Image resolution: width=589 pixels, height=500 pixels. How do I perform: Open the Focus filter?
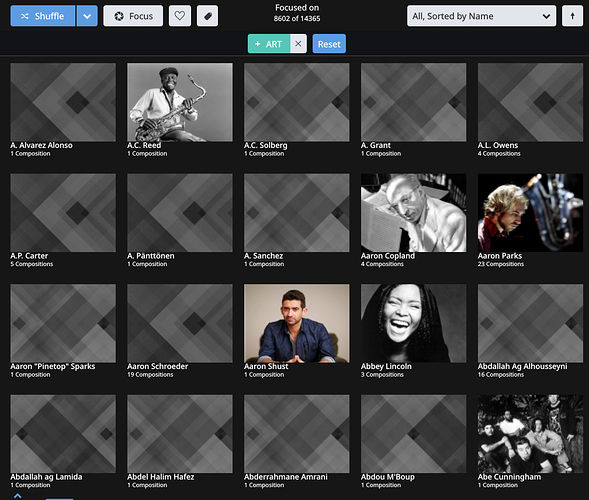pyautogui.click(x=133, y=16)
